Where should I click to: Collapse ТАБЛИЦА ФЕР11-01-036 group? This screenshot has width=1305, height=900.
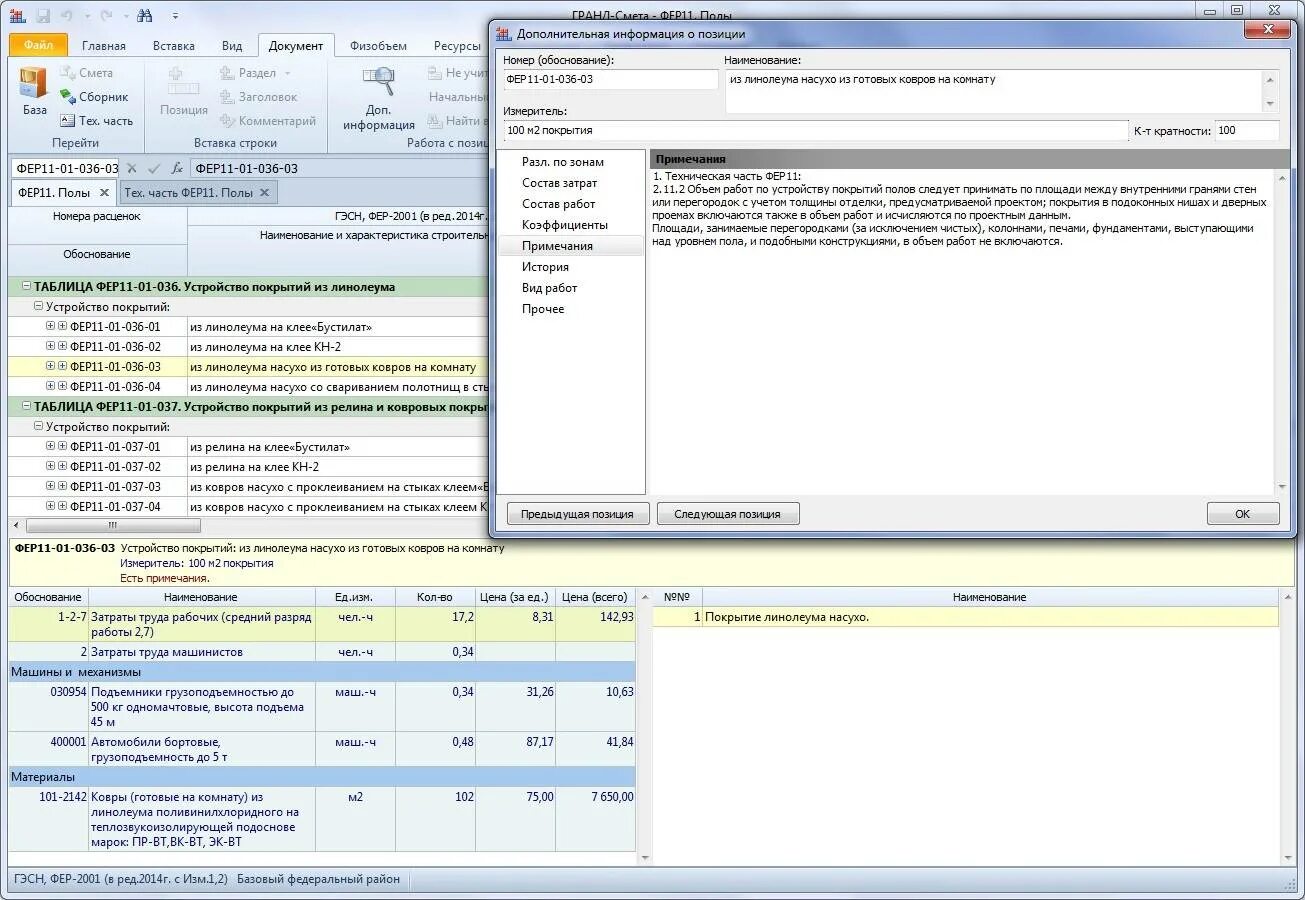coord(27,286)
